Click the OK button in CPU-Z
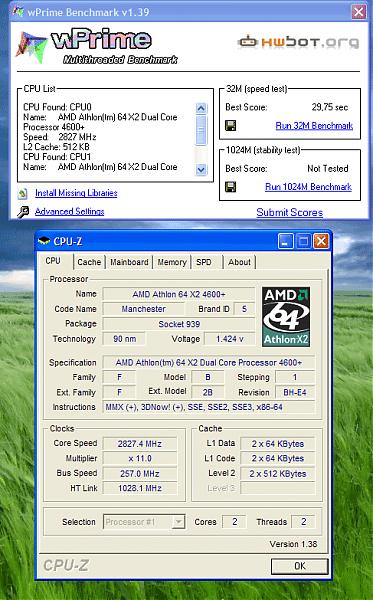 [300, 566]
